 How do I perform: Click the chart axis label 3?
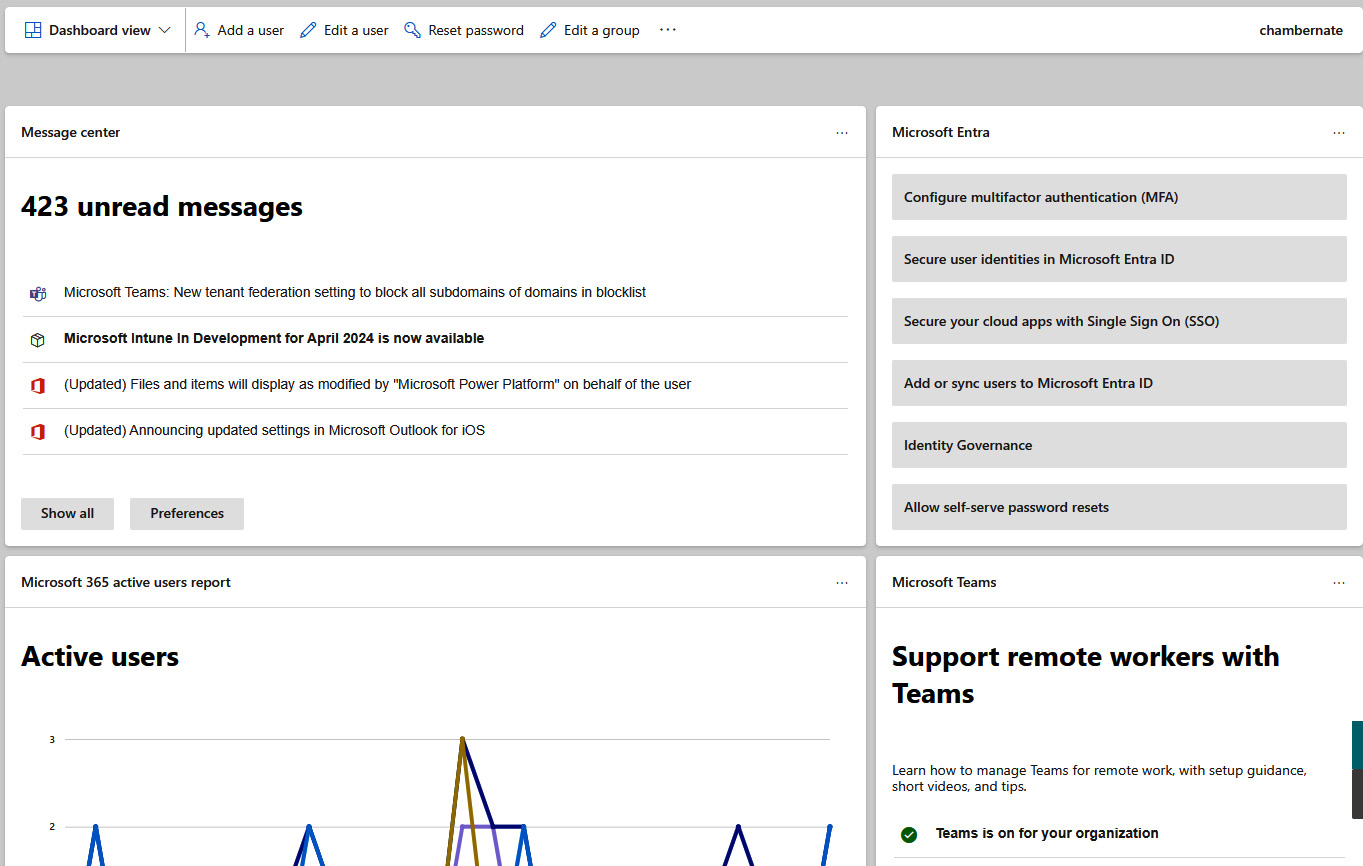click(x=52, y=740)
